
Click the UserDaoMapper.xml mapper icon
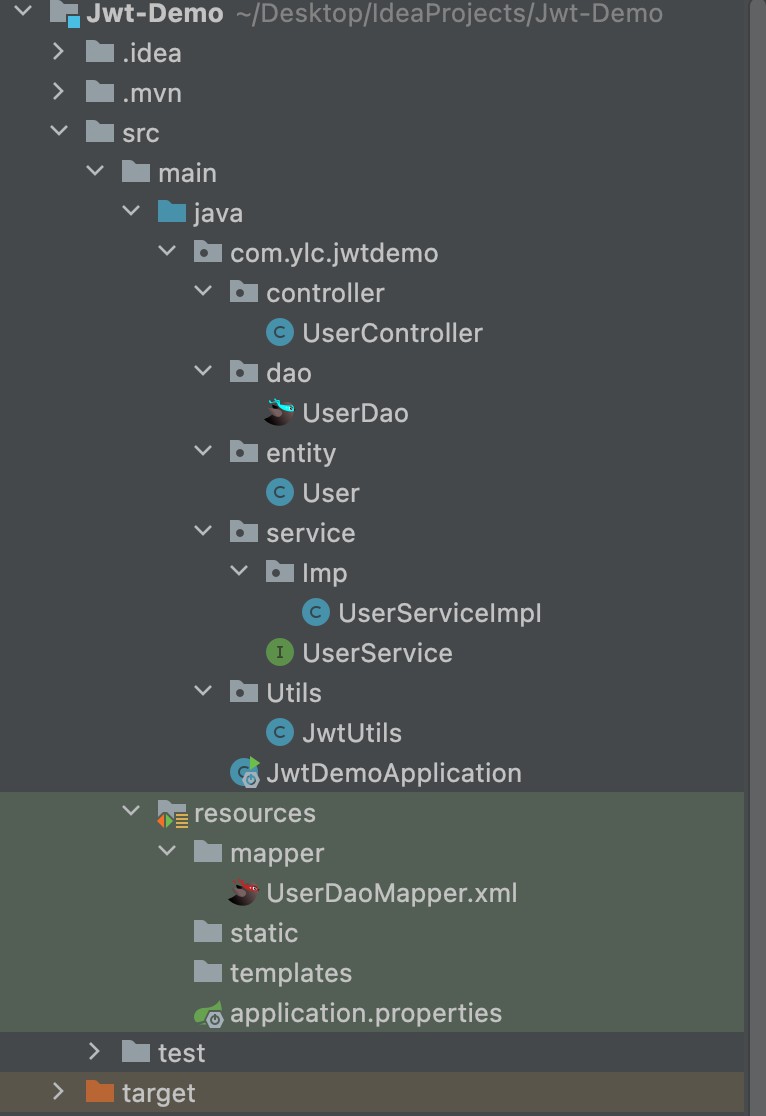[244, 893]
